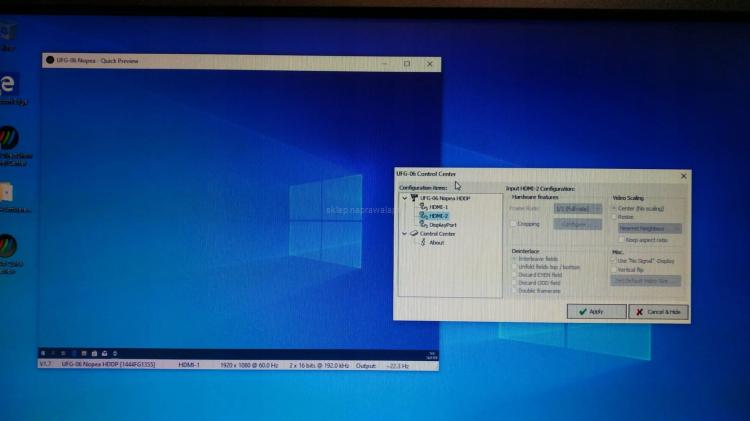Collapse the UFG-06 Nopea HDDP node
Viewport: 750px width, 421px height.
[405, 198]
